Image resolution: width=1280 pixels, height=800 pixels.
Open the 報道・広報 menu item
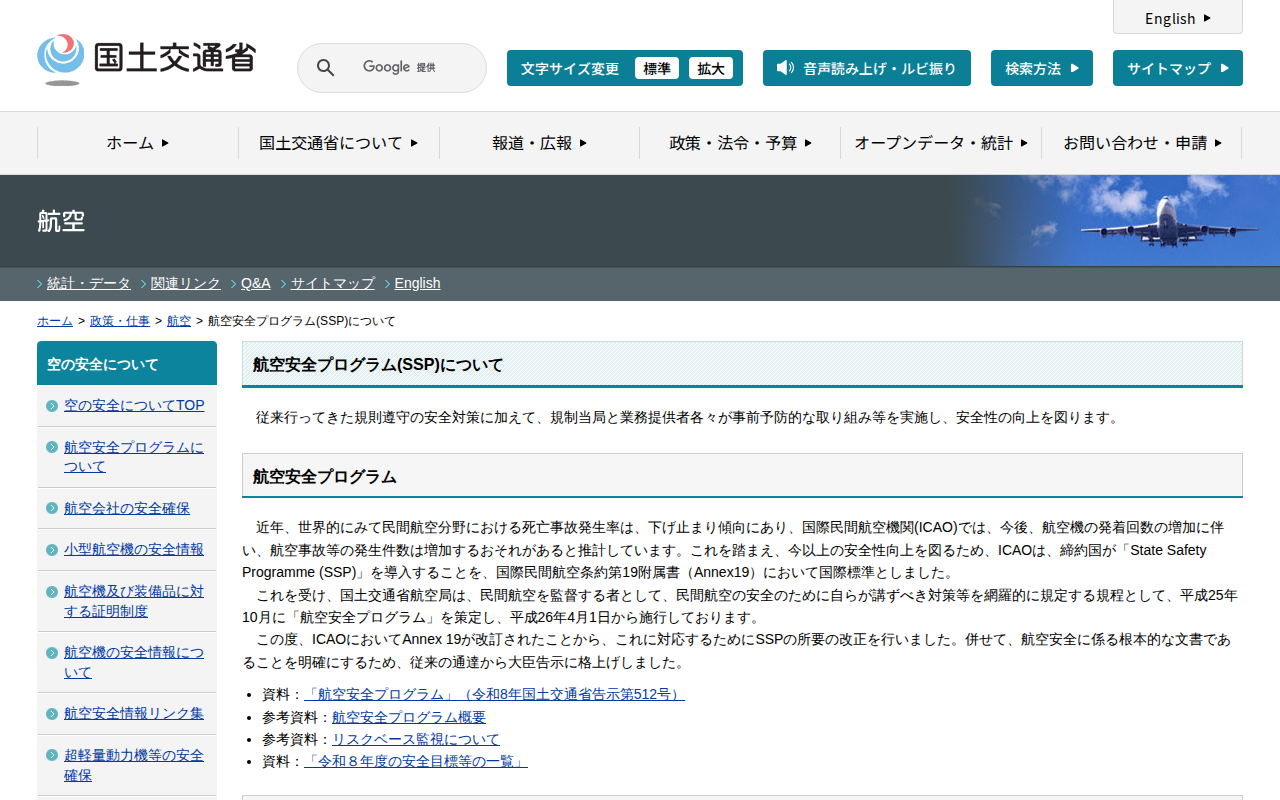539,143
